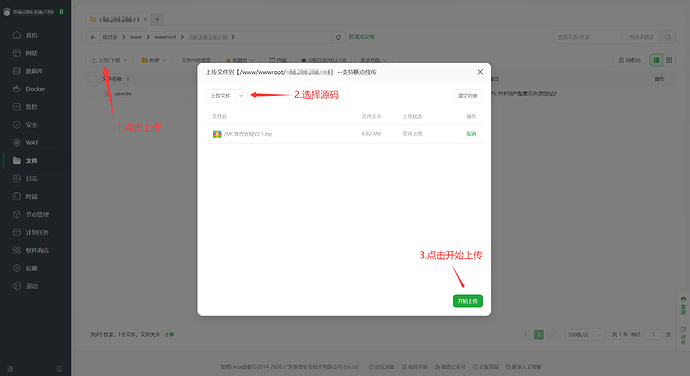Click the next page arrow
Screen dimensions: 690x376
coord(551,335)
